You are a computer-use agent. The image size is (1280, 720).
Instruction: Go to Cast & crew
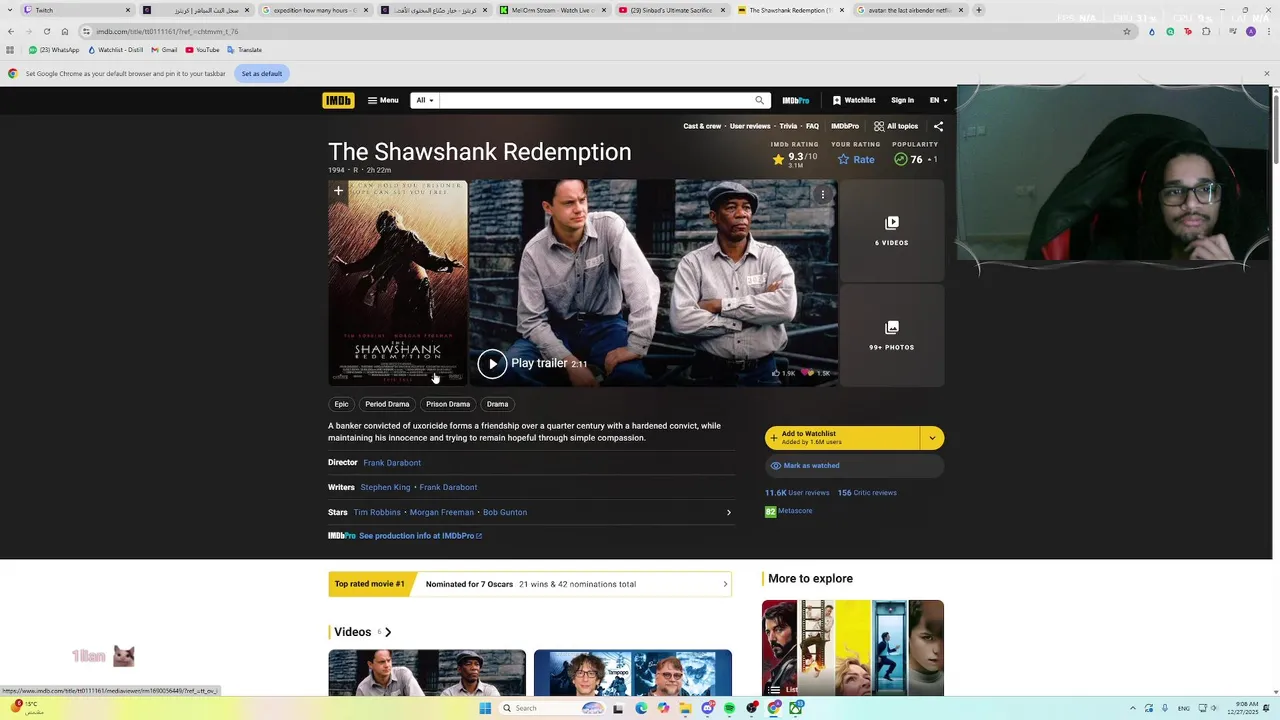click(x=702, y=126)
